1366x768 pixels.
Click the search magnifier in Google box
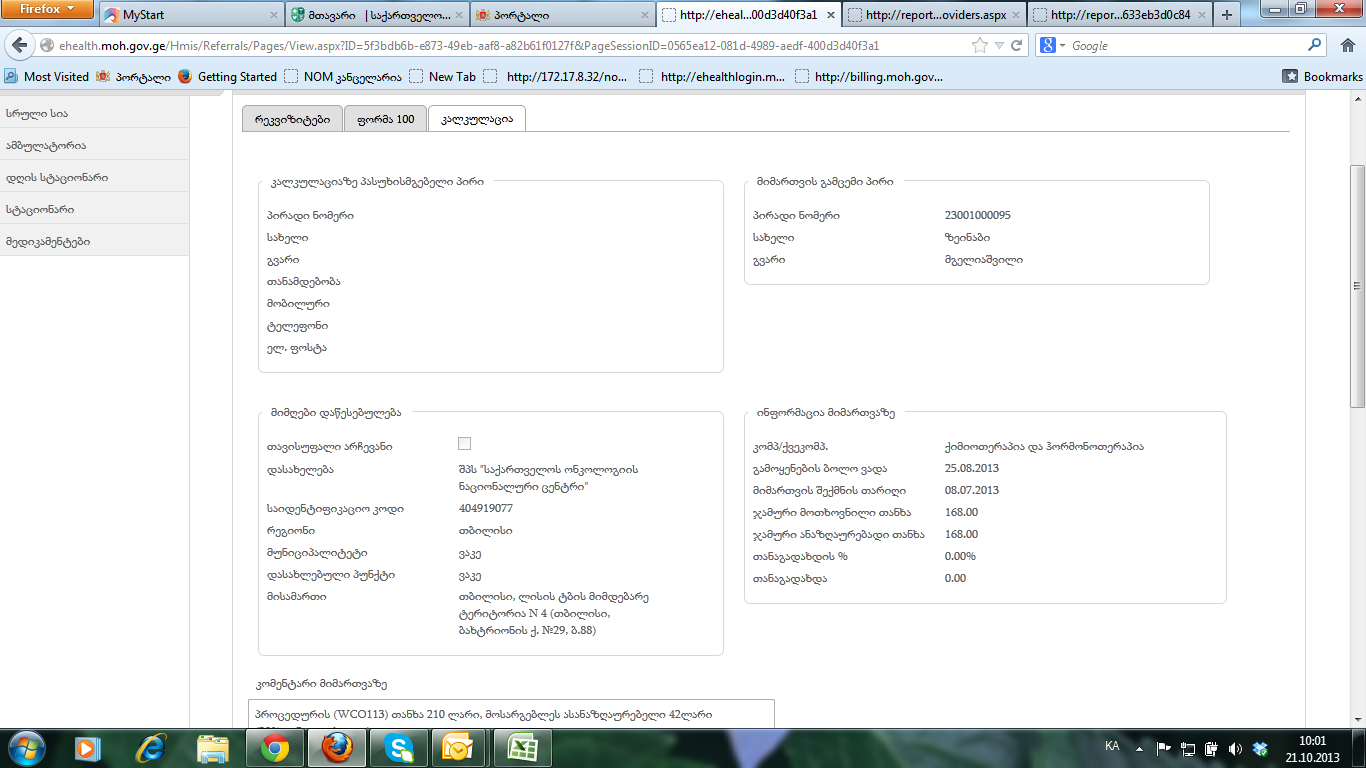[x=1315, y=46]
